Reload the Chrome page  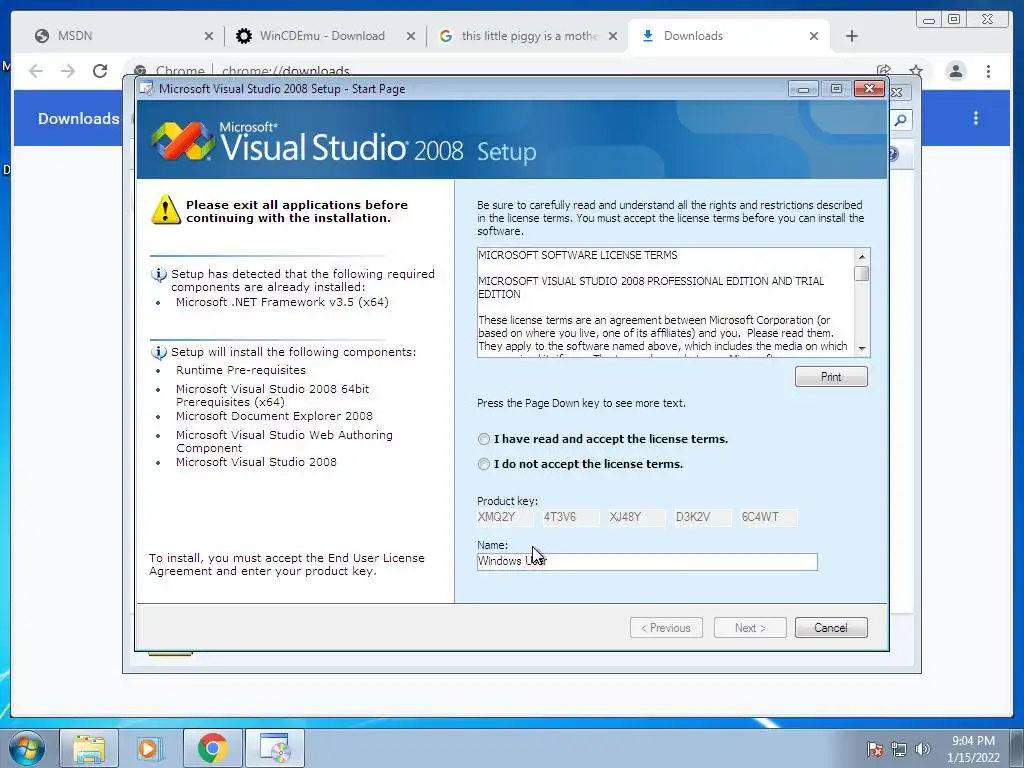tap(100, 71)
